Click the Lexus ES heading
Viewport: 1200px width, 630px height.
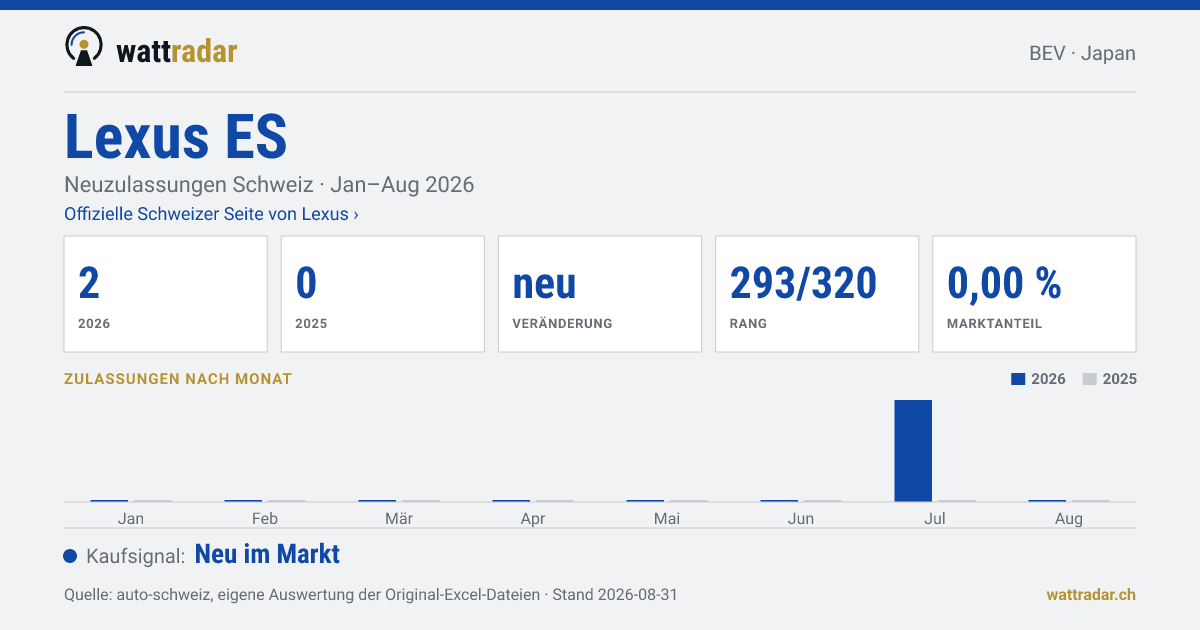coord(176,137)
